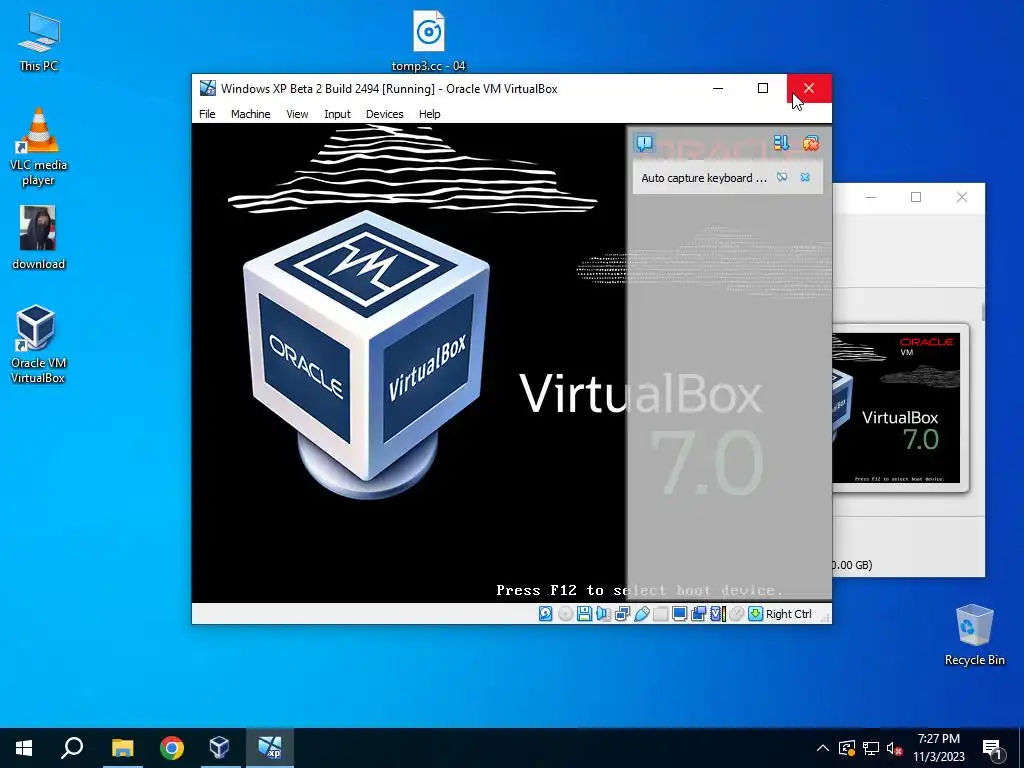Select the Recycle Bin desktop icon
Viewport: 1024px width, 768px height.
pos(974,634)
